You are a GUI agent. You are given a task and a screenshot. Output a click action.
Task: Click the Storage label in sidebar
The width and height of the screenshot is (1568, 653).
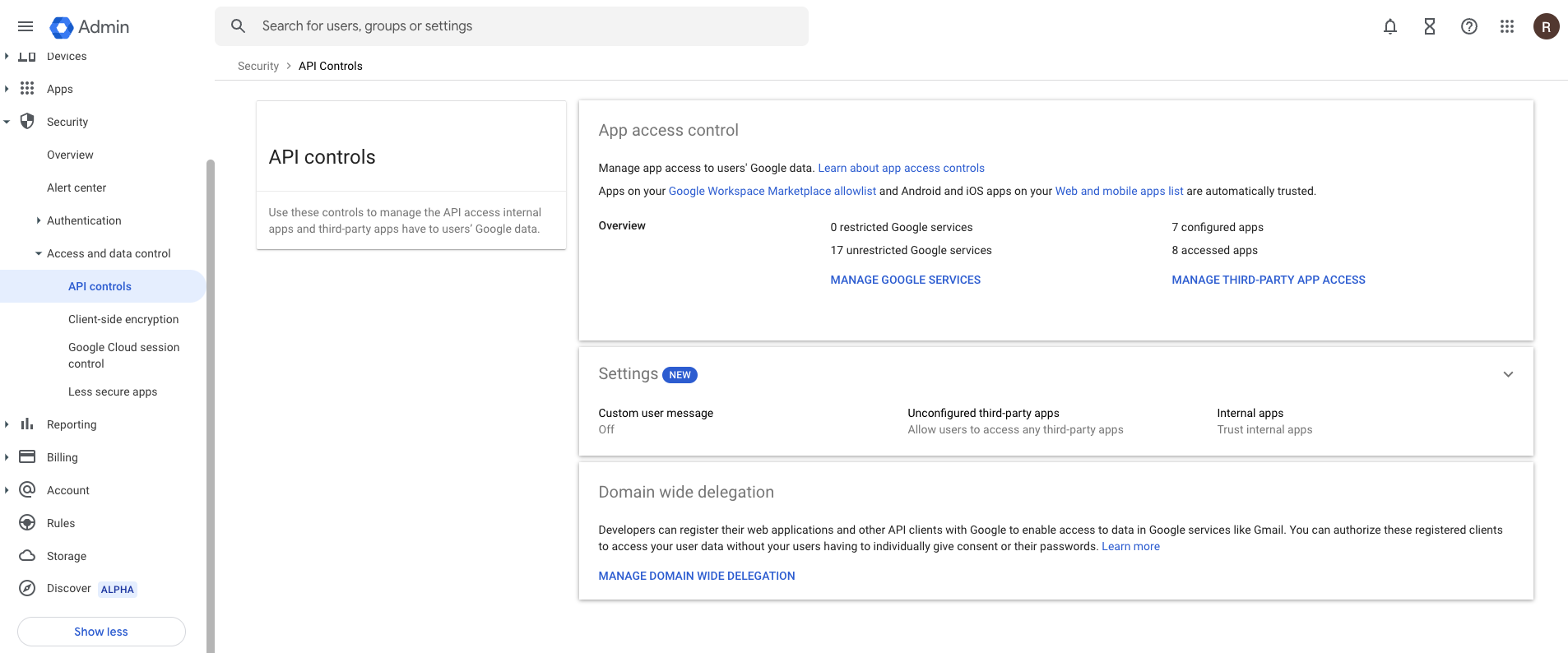click(x=67, y=556)
